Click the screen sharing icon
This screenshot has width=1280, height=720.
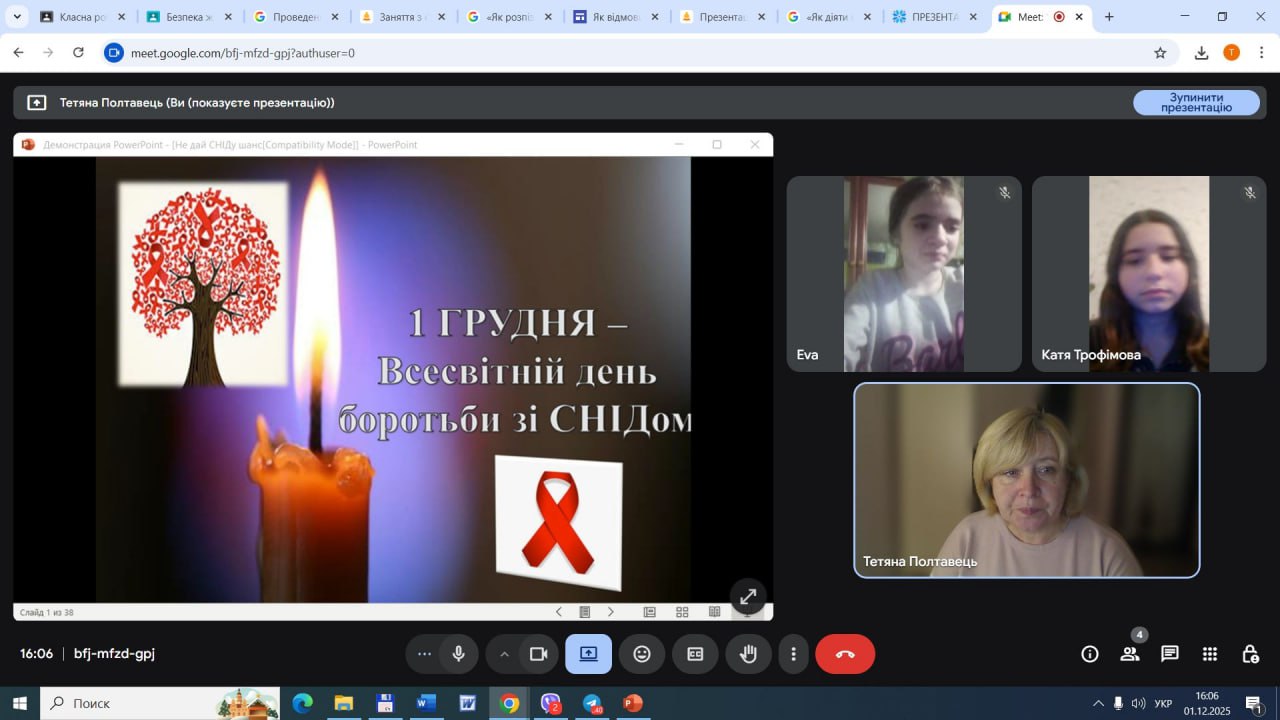coord(588,654)
